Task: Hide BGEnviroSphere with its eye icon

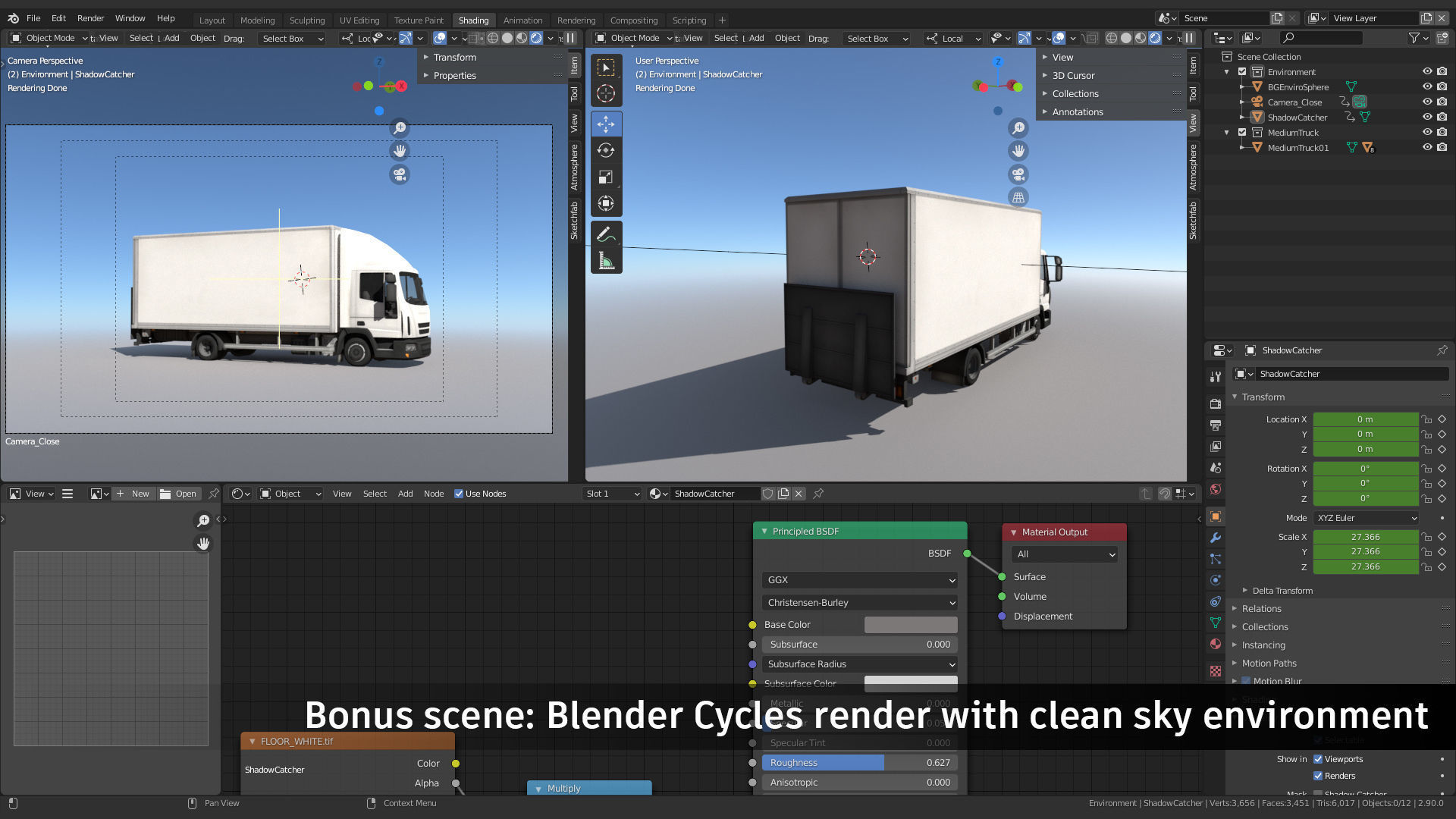Action: (x=1426, y=86)
